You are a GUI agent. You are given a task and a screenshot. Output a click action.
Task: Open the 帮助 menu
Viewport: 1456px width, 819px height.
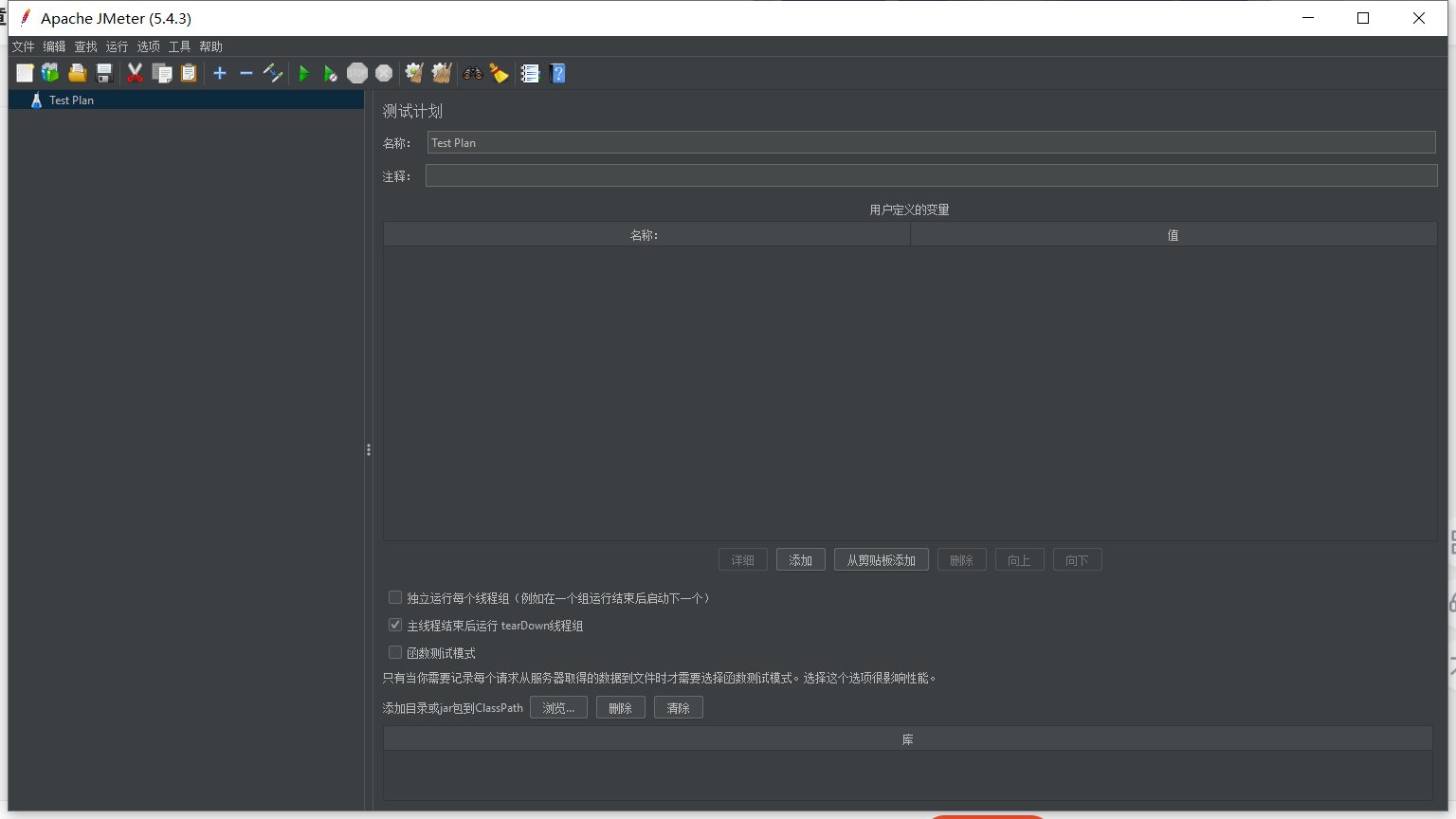pyautogui.click(x=210, y=46)
